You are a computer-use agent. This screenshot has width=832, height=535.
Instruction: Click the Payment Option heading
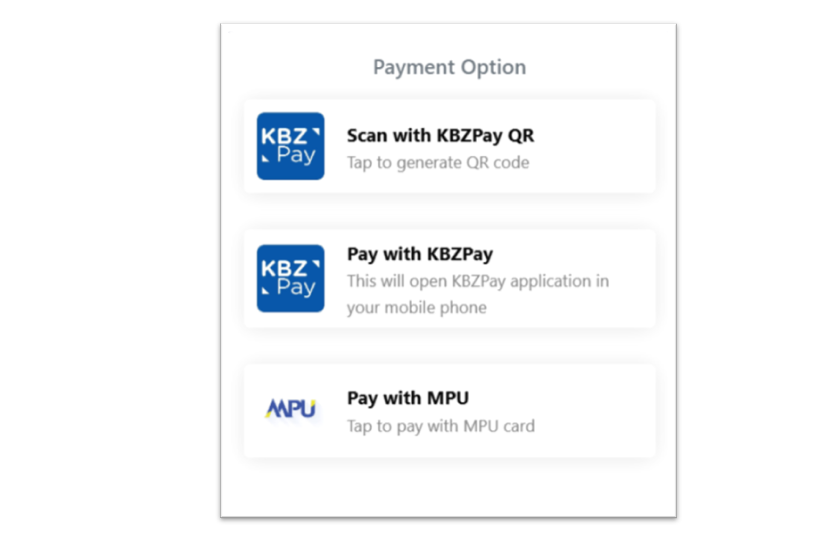pyautogui.click(x=449, y=67)
